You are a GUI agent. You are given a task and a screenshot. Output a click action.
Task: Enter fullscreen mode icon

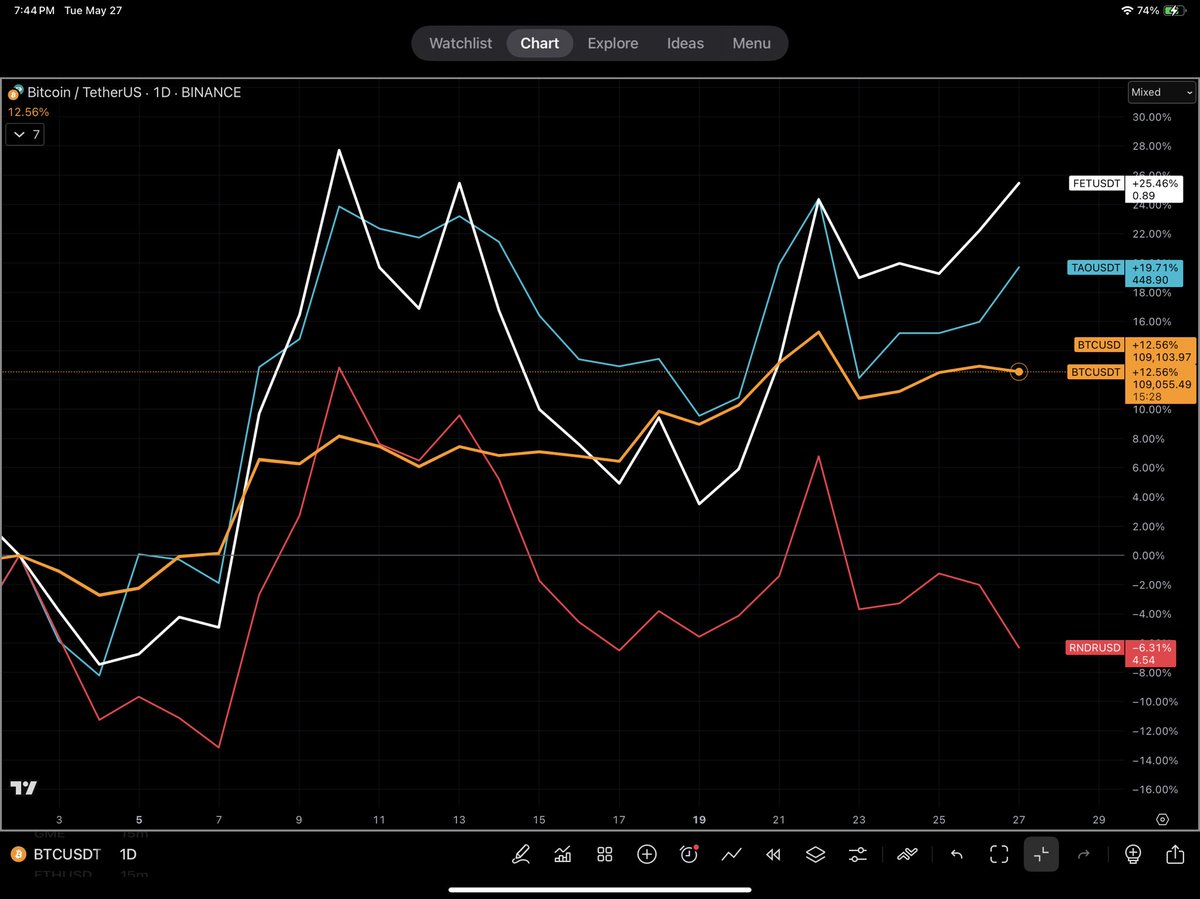[x=999, y=854]
